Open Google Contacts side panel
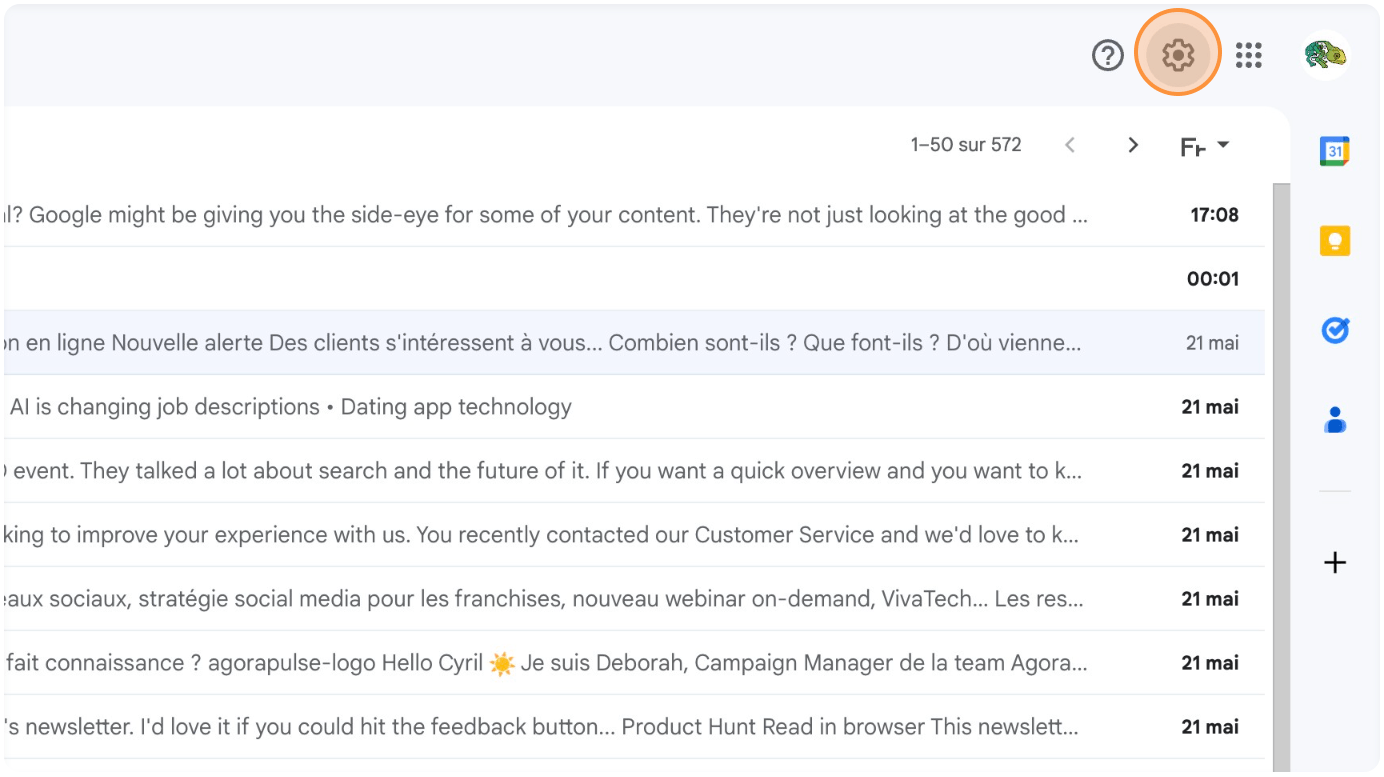 pos(1335,420)
